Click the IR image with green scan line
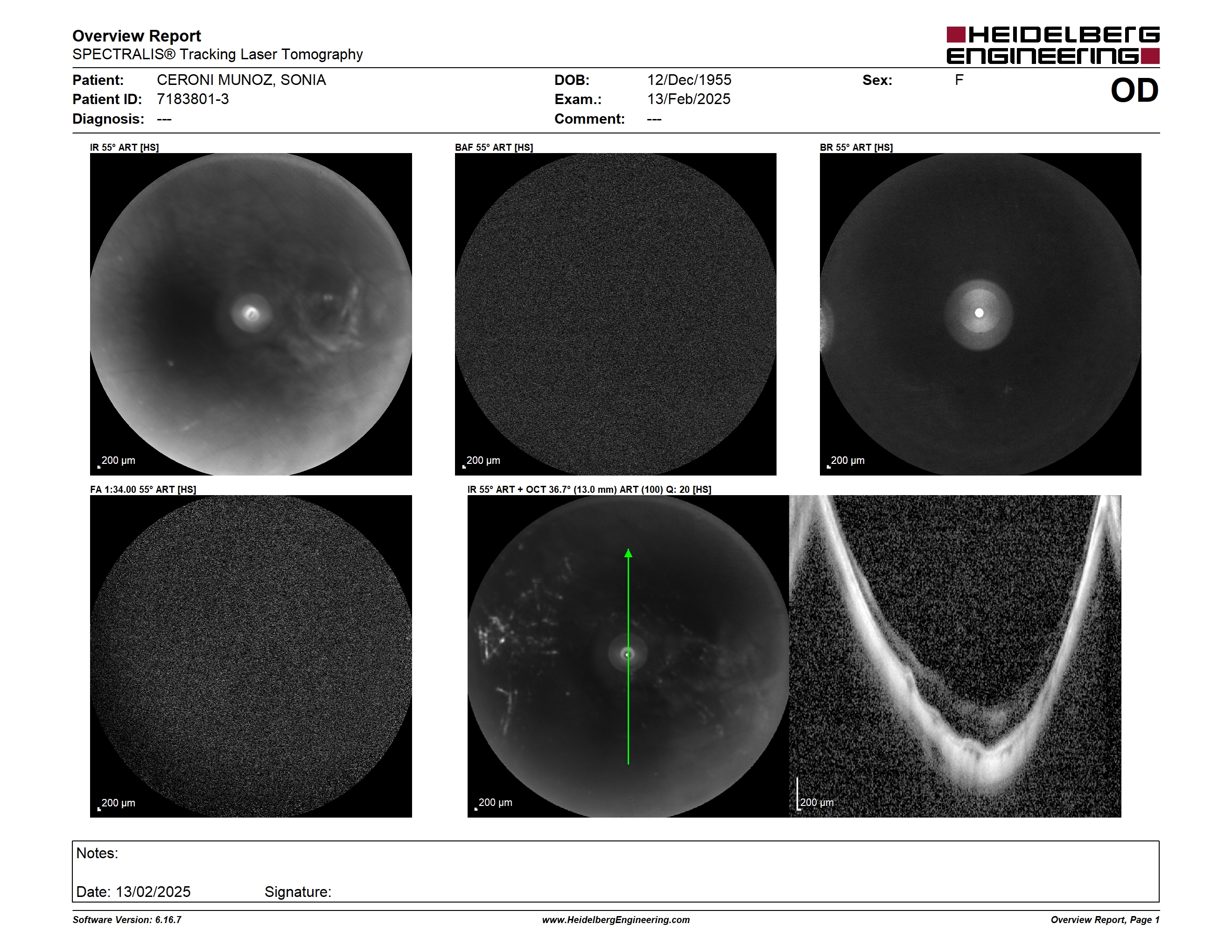1232x952 pixels. click(x=628, y=657)
